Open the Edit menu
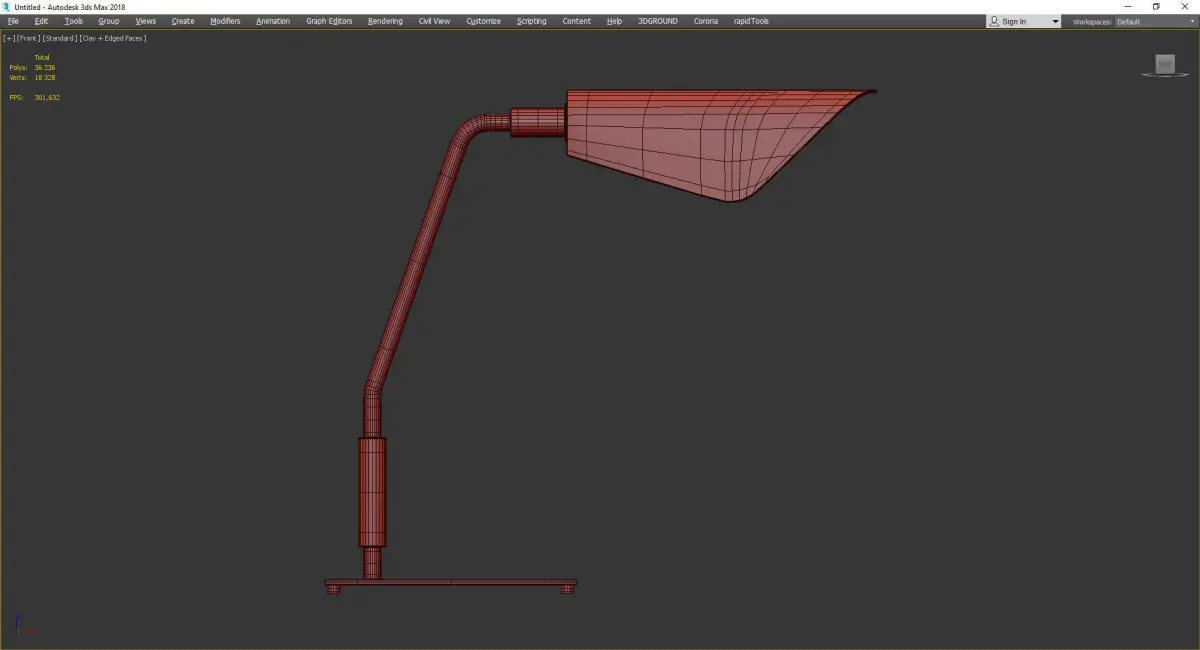 (41, 21)
